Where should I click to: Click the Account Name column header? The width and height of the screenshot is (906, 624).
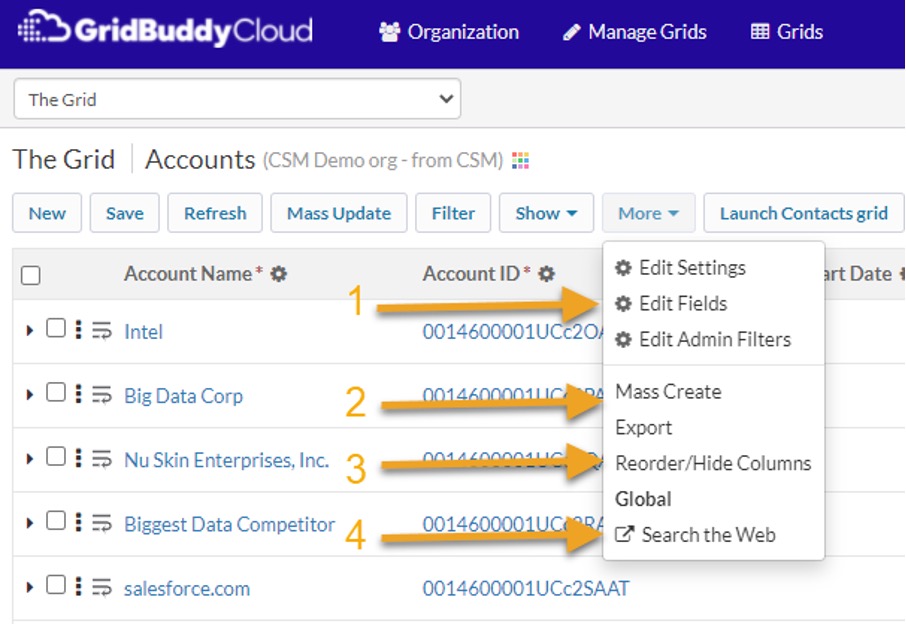click(188, 273)
